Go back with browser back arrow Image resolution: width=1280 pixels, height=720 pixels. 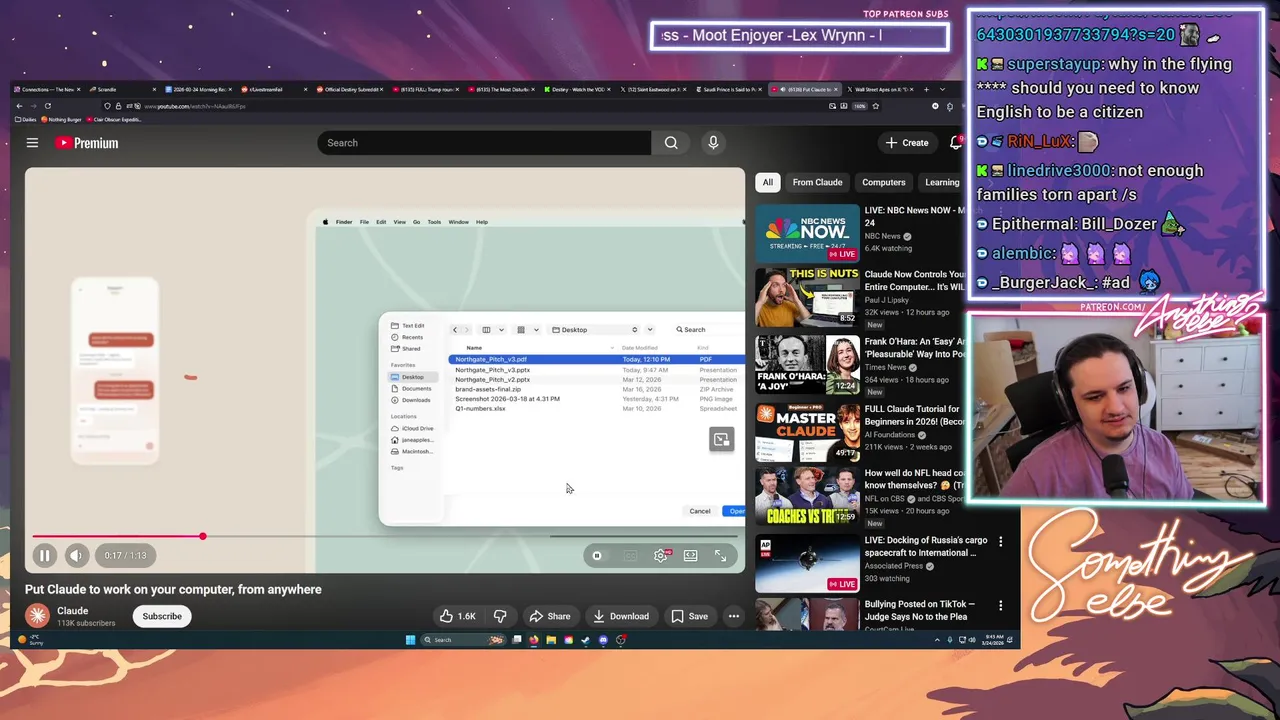[19, 106]
